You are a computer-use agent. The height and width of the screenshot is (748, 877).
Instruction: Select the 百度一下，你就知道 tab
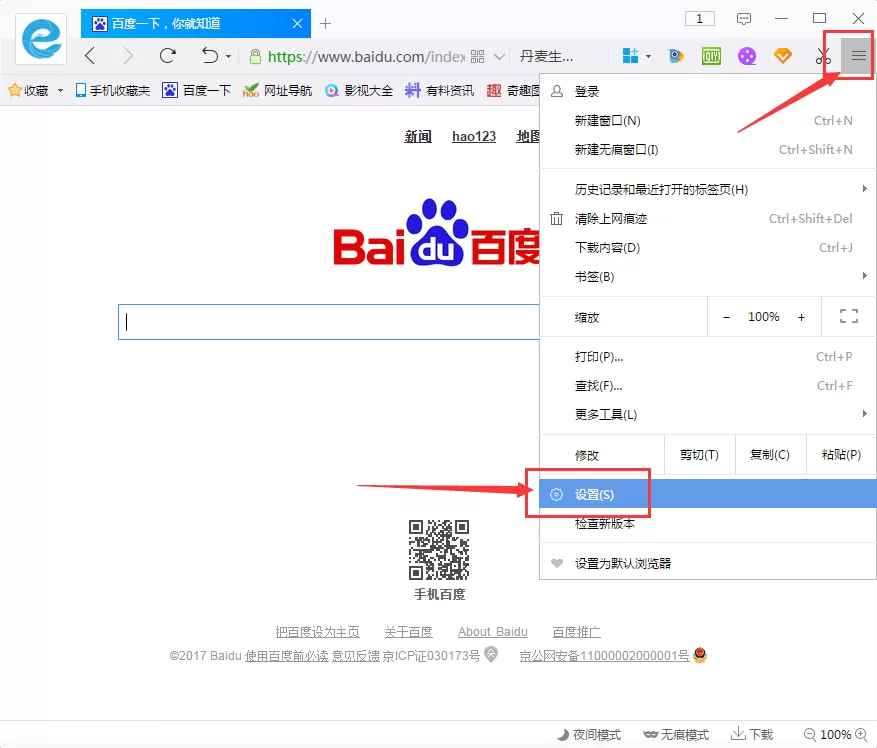pos(195,23)
